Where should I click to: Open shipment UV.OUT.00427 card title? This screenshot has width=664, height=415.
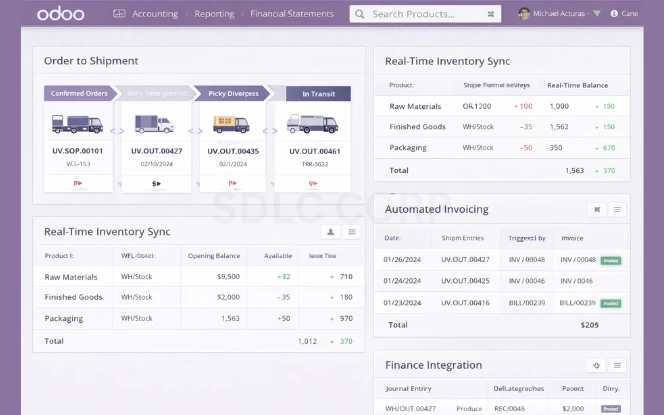157,151
